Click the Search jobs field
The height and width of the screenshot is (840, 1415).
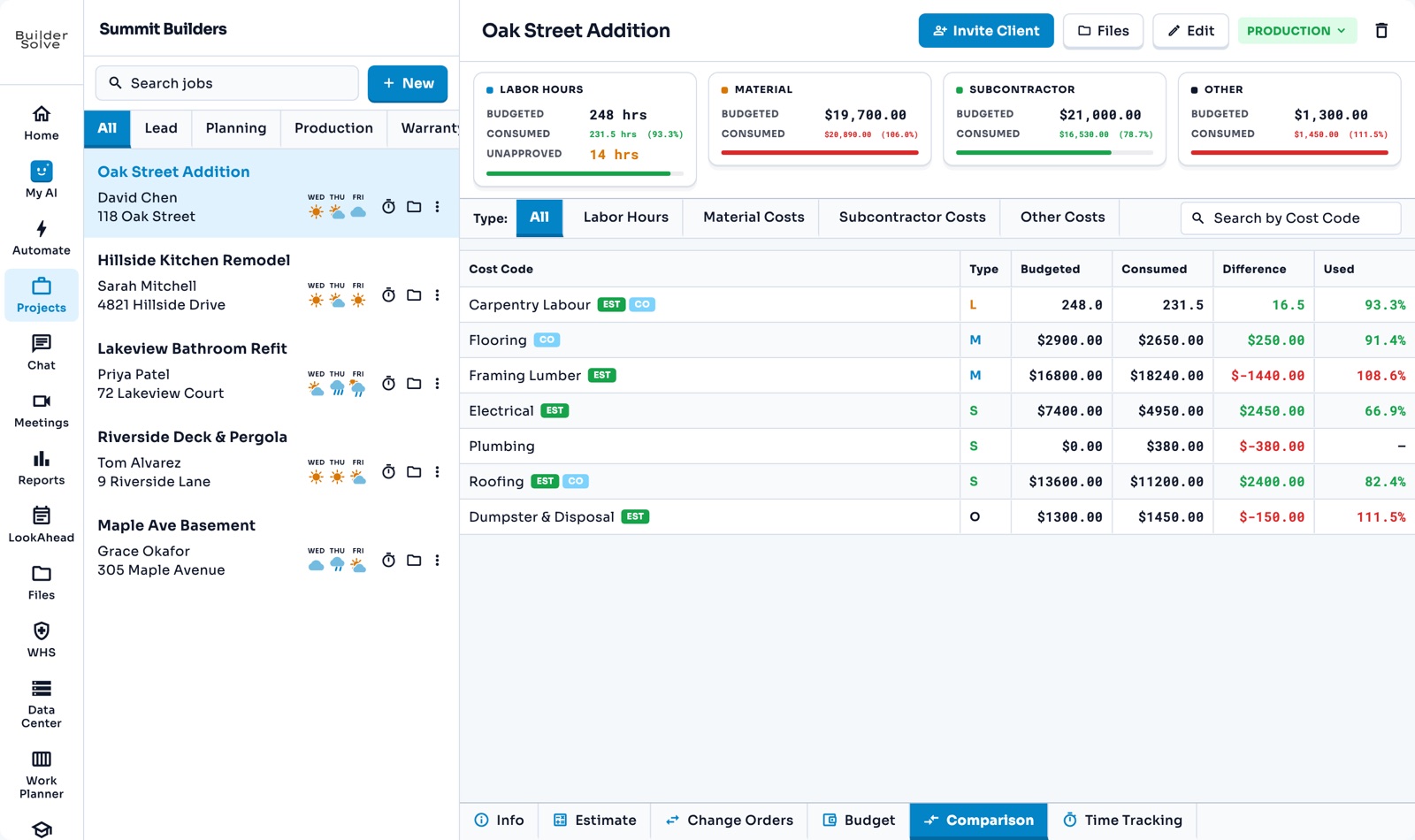point(227,83)
